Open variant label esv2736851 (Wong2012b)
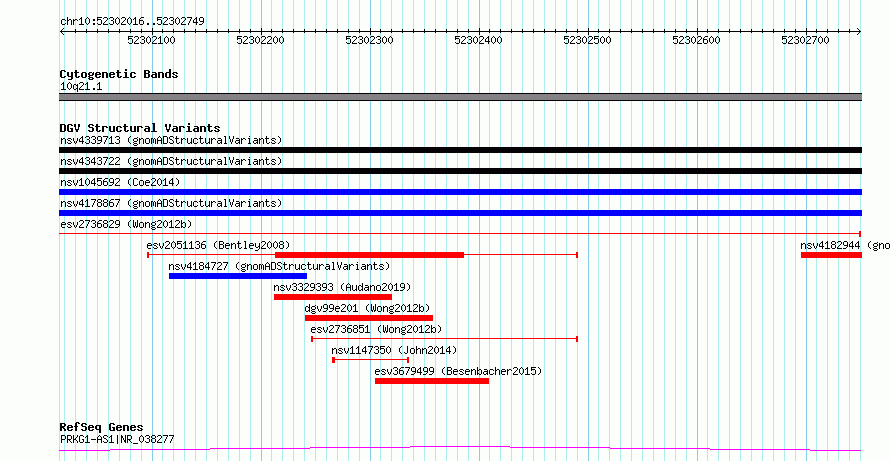This screenshot has height=461, width=890. click(376, 329)
